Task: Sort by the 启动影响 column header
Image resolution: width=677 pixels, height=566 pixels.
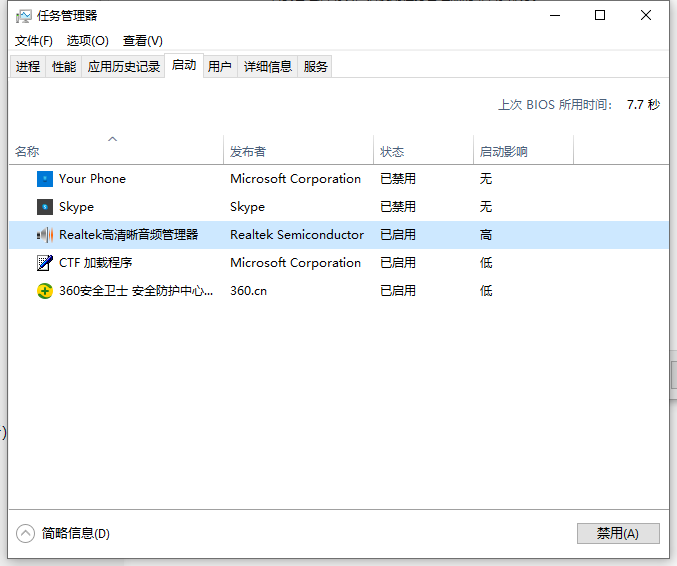Action: click(523, 150)
